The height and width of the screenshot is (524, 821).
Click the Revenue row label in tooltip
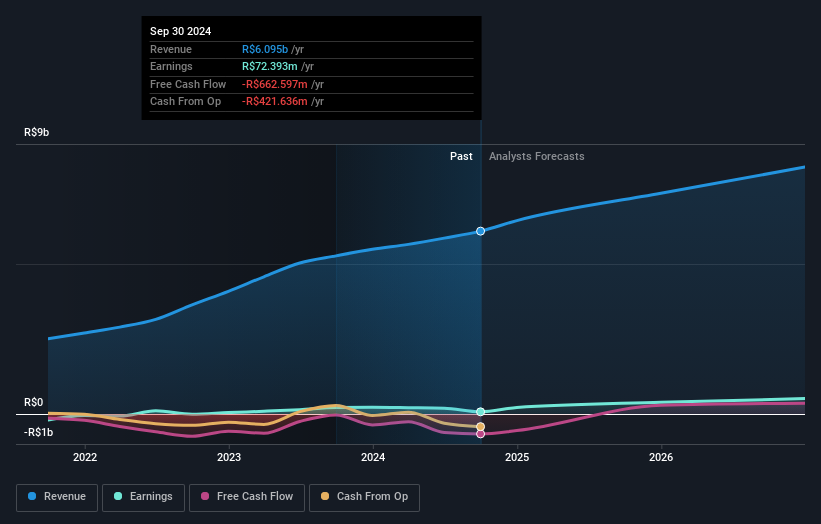click(x=171, y=49)
